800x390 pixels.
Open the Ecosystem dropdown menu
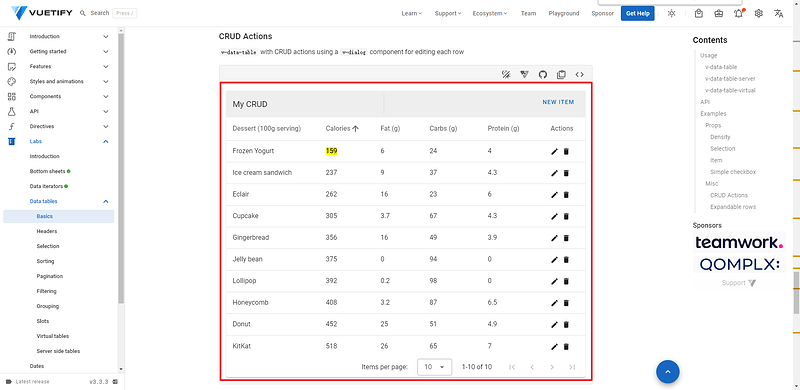[490, 13]
